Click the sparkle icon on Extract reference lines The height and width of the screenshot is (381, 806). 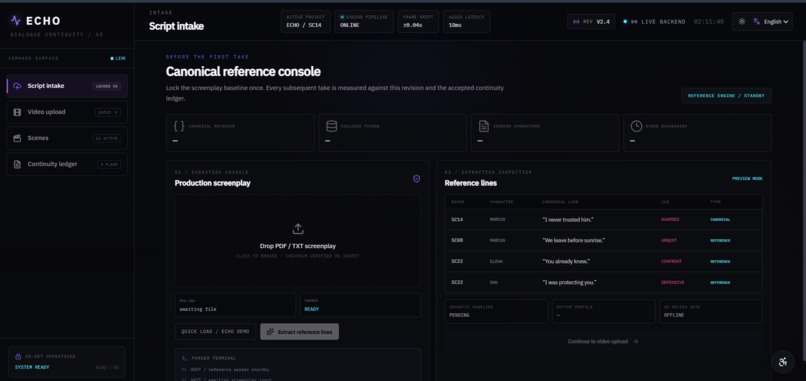(x=270, y=332)
